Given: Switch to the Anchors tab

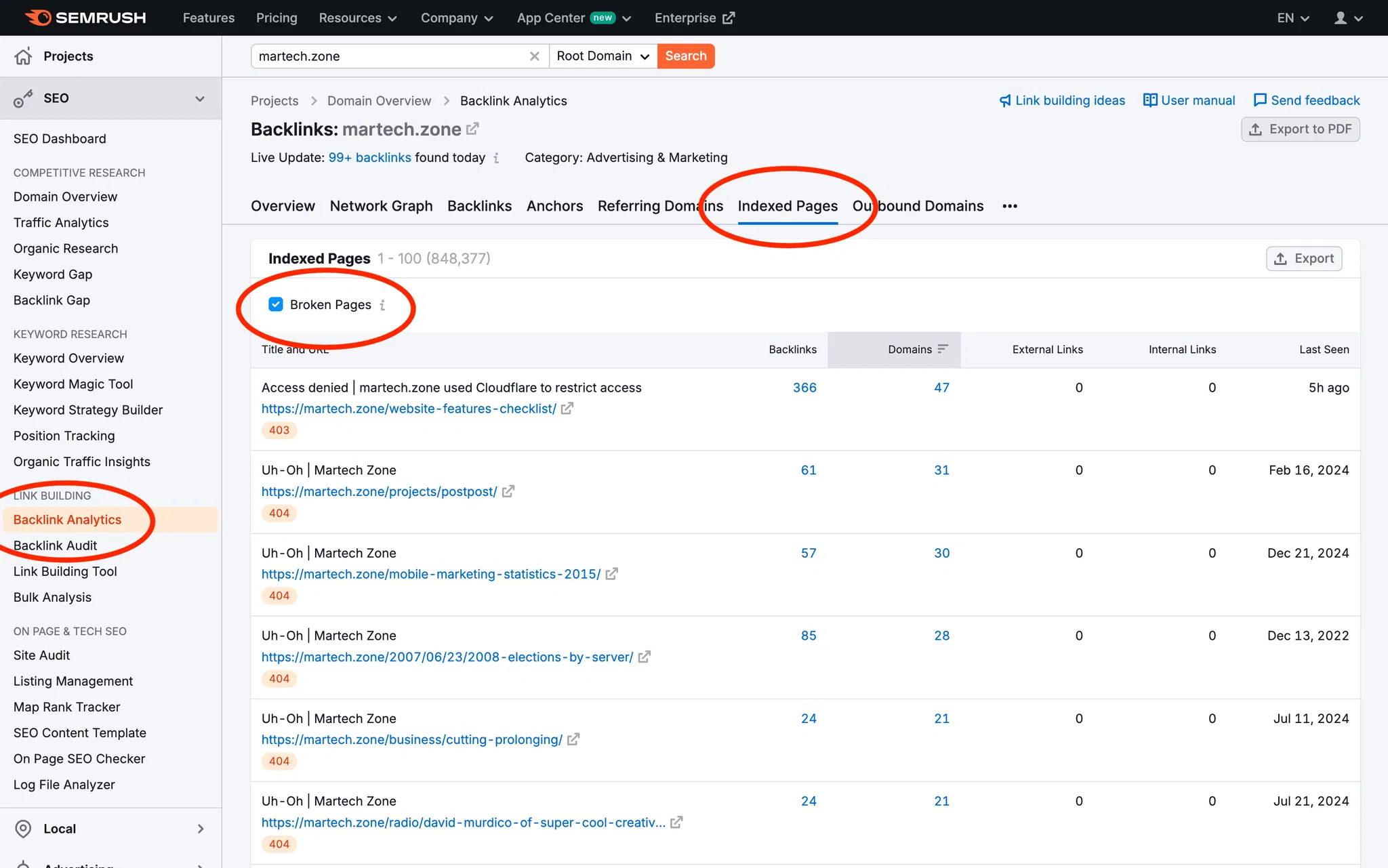Looking at the screenshot, I should tap(554, 206).
